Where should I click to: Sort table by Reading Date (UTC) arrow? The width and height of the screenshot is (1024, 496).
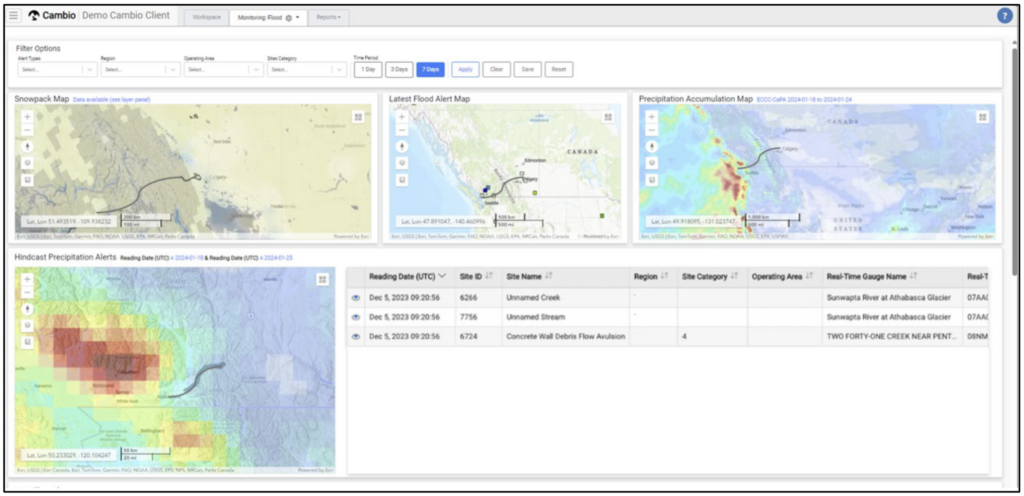point(442,277)
